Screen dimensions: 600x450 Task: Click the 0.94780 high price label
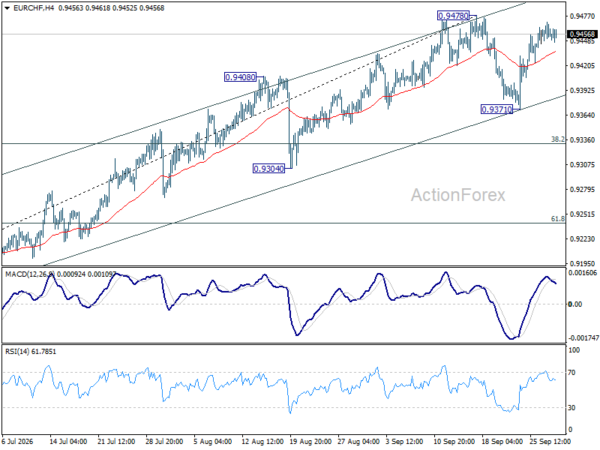pos(453,16)
